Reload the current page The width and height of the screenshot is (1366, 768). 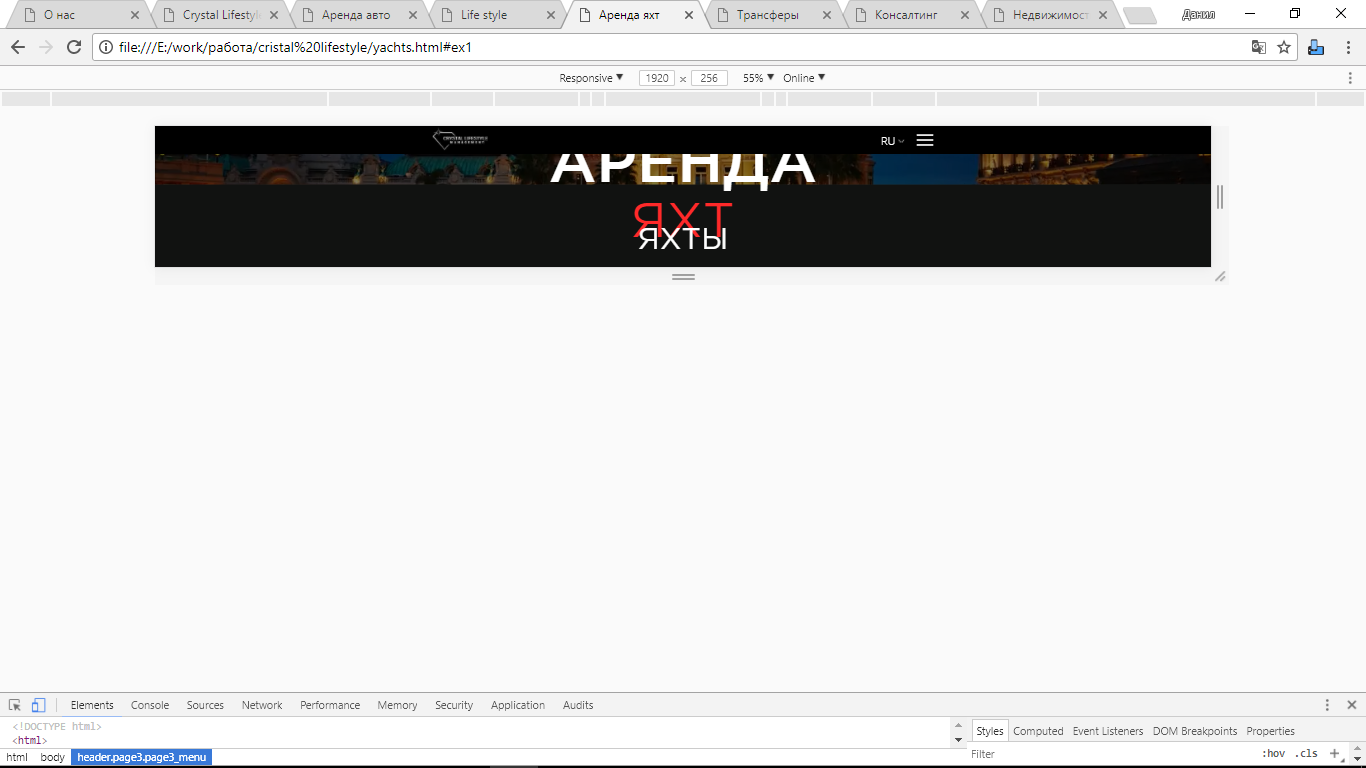click(74, 47)
